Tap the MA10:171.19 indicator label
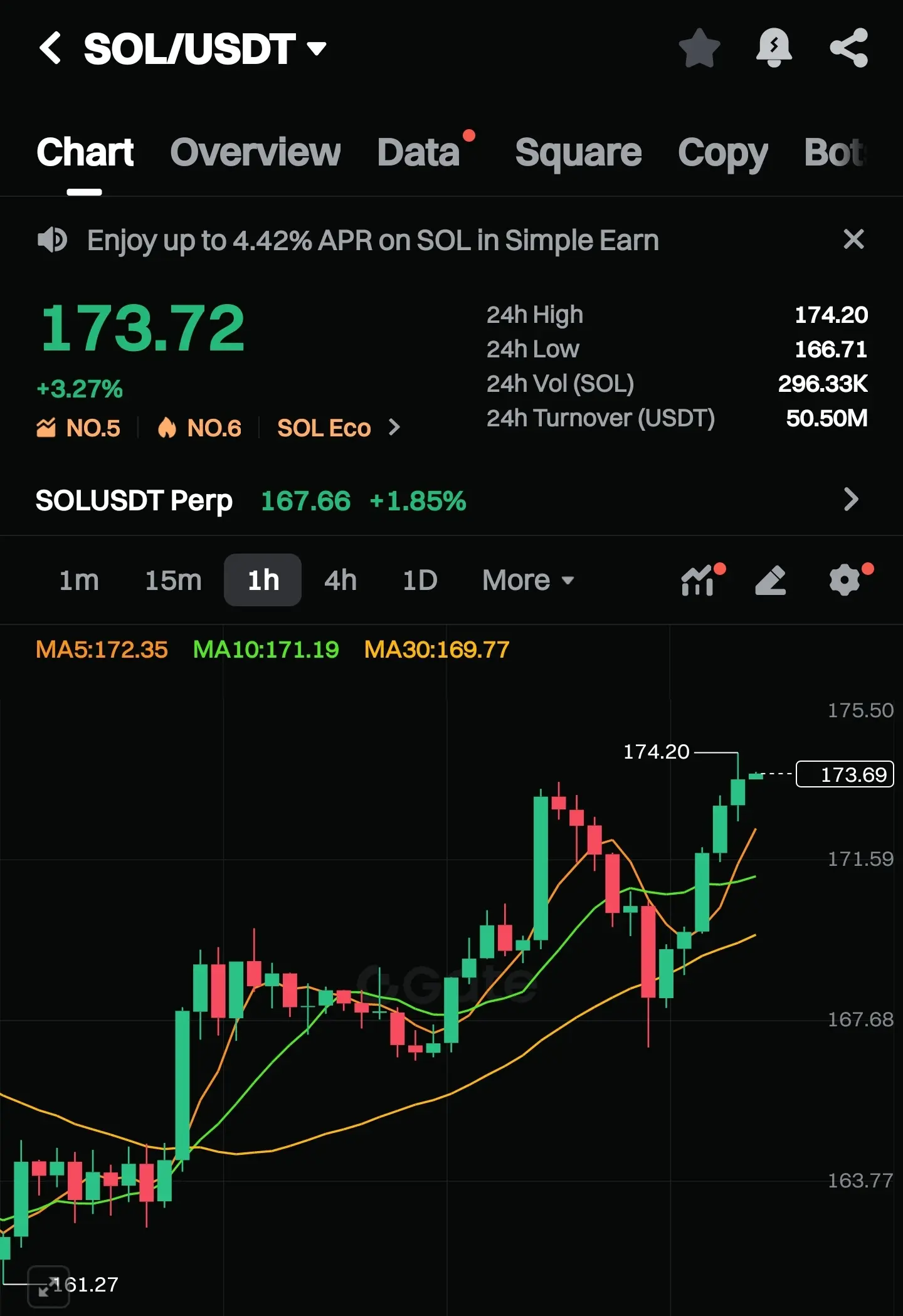 click(266, 650)
